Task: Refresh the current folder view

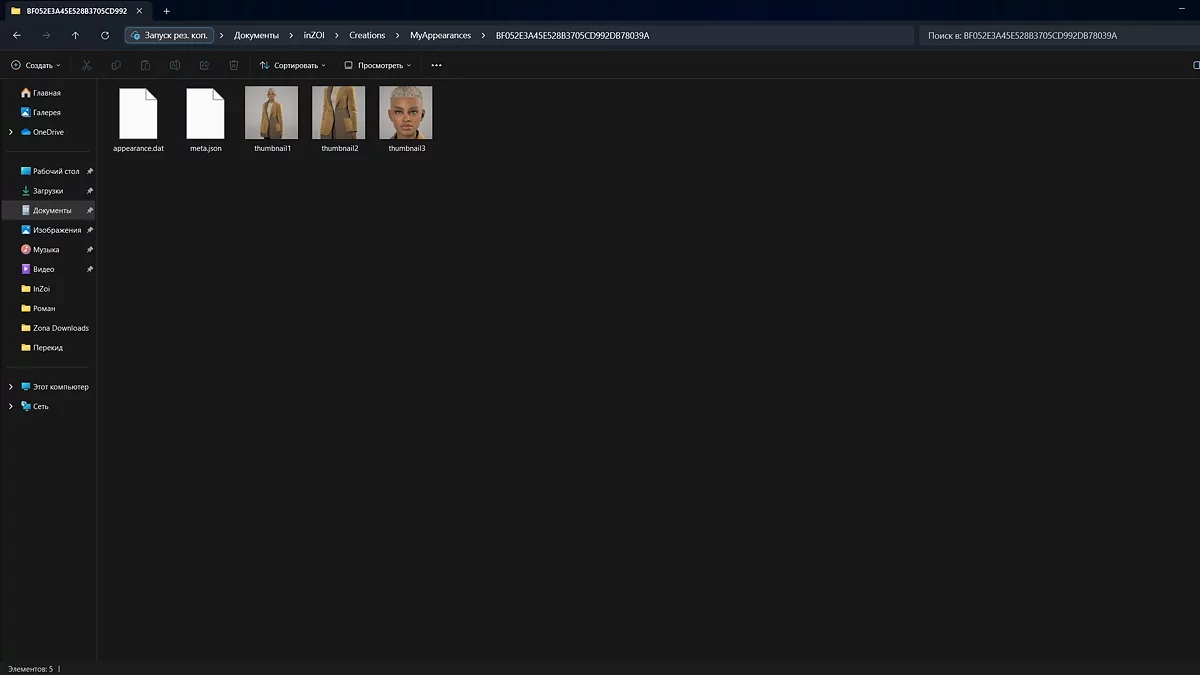Action: (105, 35)
